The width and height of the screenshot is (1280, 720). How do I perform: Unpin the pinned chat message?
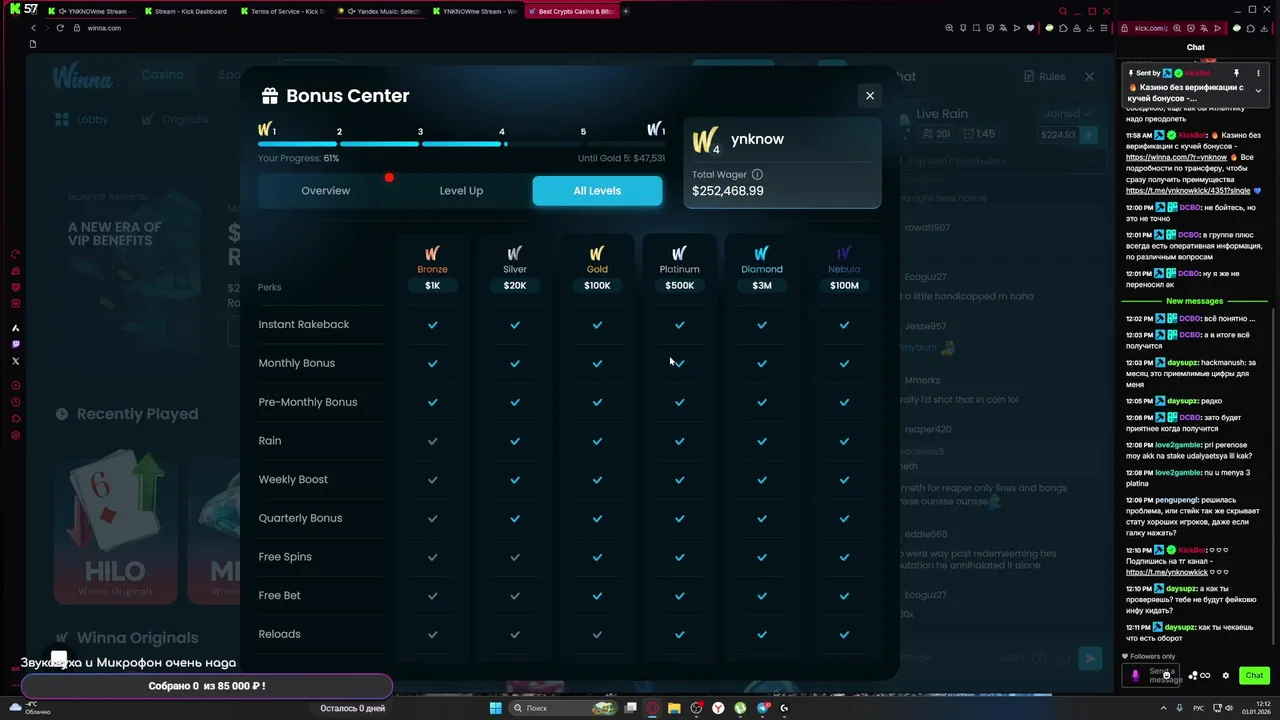click(1236, 73)
